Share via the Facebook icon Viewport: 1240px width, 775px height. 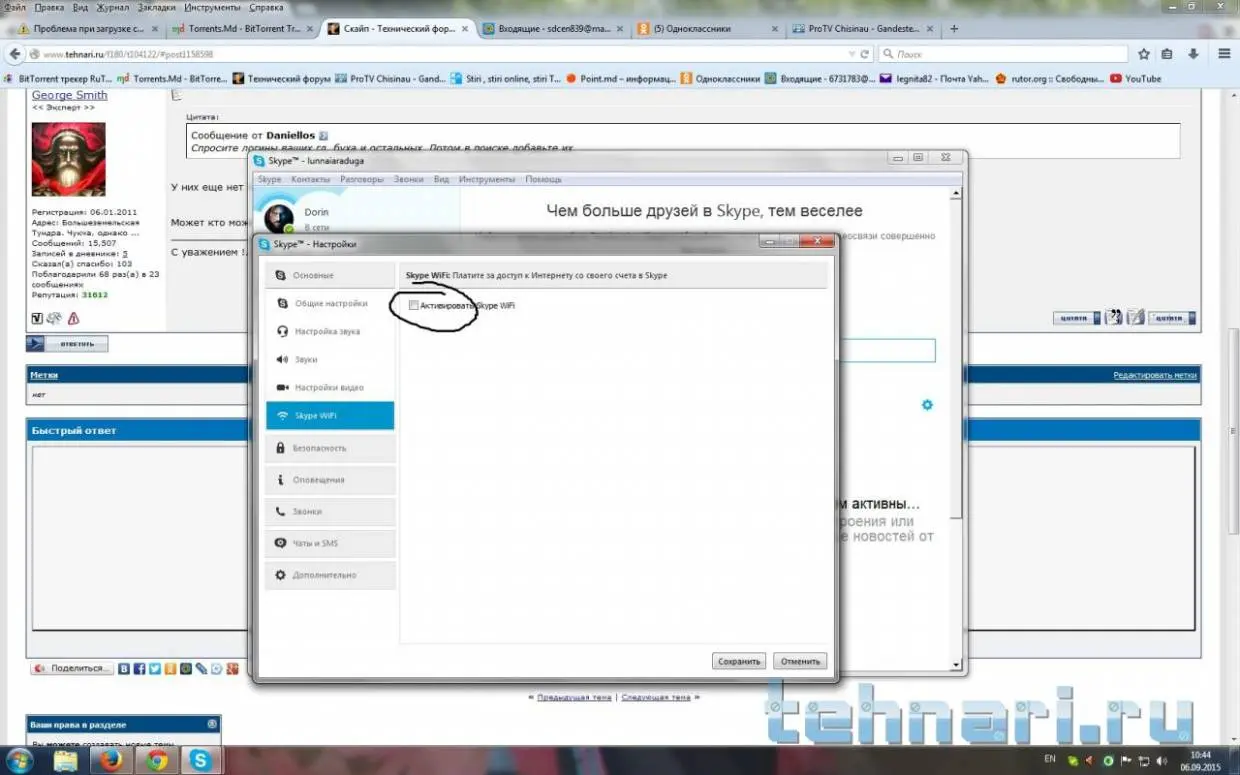(x=140, y=668)
